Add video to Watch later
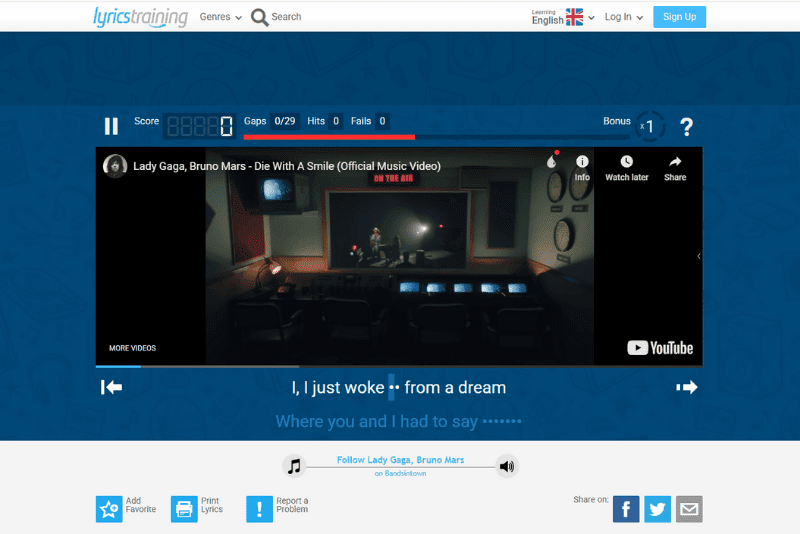The image size is (800, 534). (627, 168)
